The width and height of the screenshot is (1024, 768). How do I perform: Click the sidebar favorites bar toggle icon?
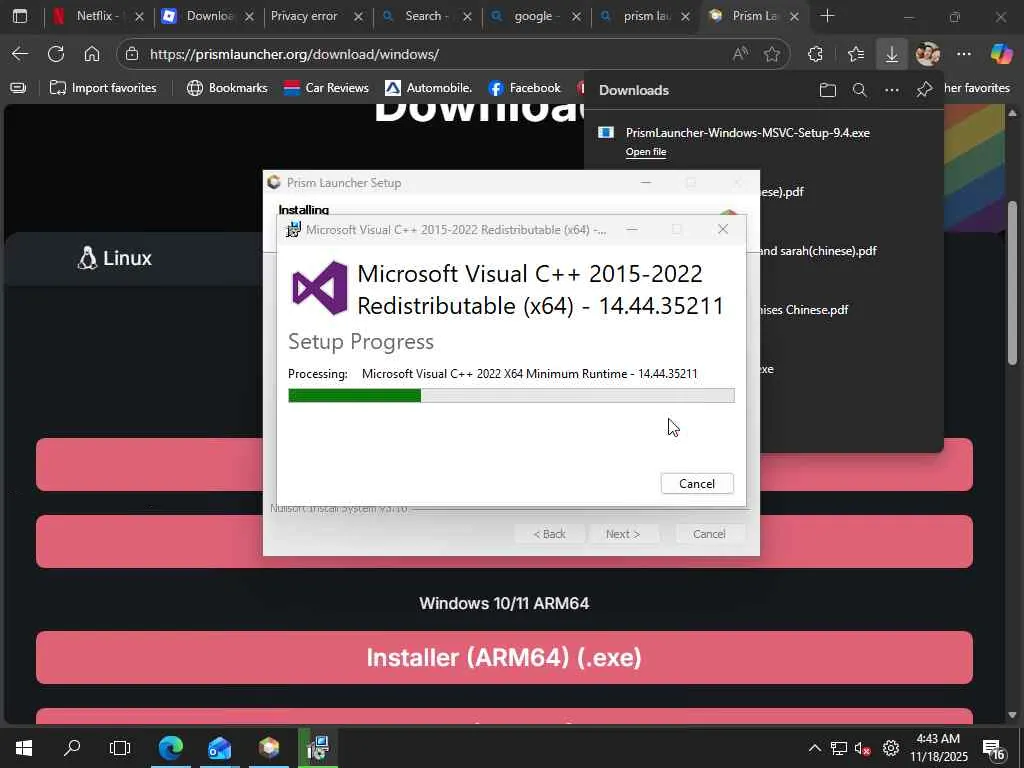coord(18,88)
